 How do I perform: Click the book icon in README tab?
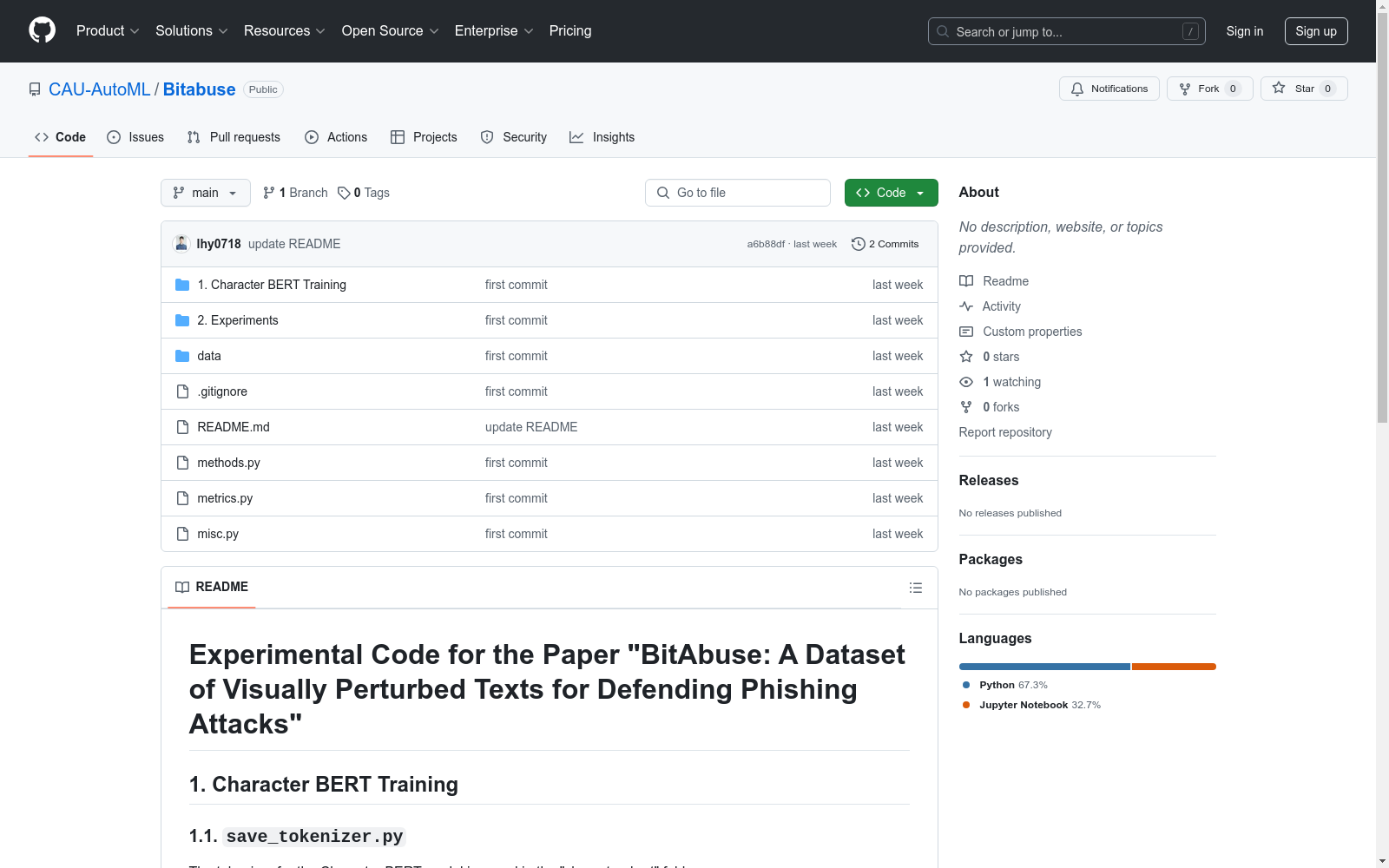point(182,588)
